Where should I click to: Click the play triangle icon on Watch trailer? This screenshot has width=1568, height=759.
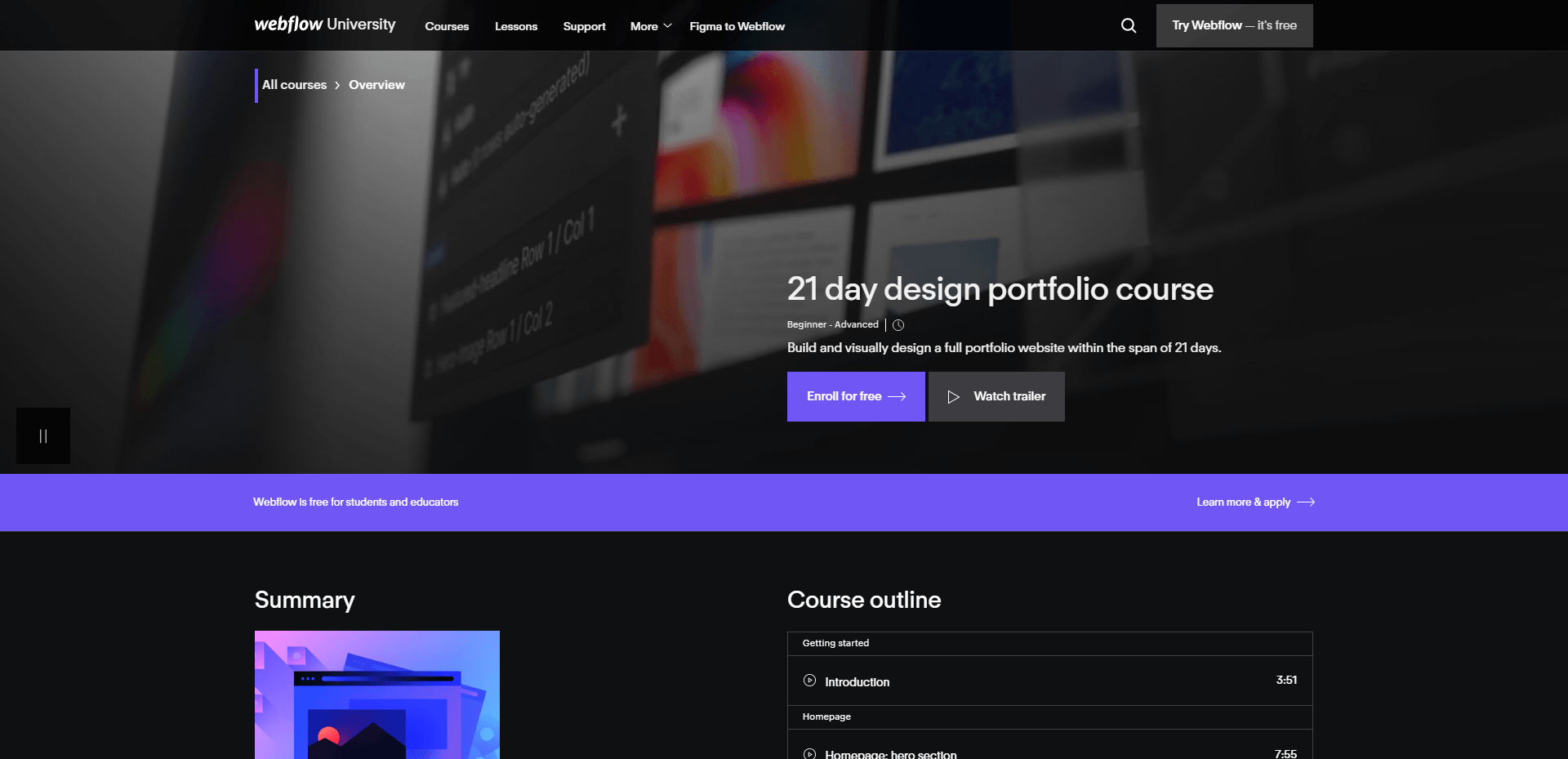pyautogui.click(x=953, y=396)
